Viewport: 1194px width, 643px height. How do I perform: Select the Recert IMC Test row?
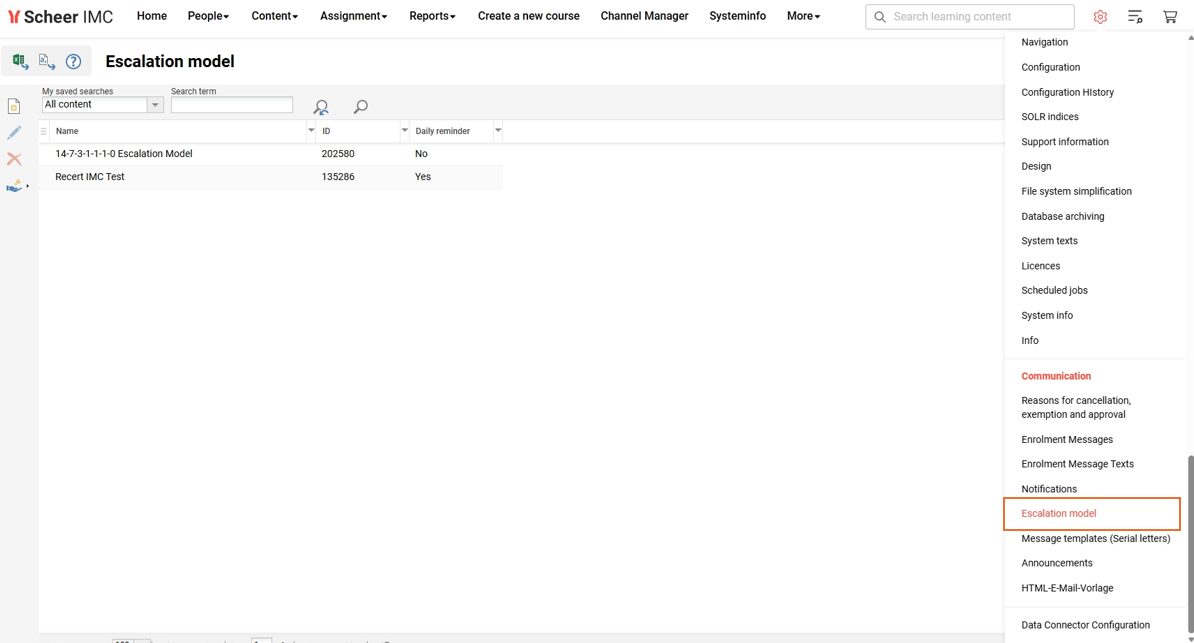pyautogui.click(x=270, y=177)
